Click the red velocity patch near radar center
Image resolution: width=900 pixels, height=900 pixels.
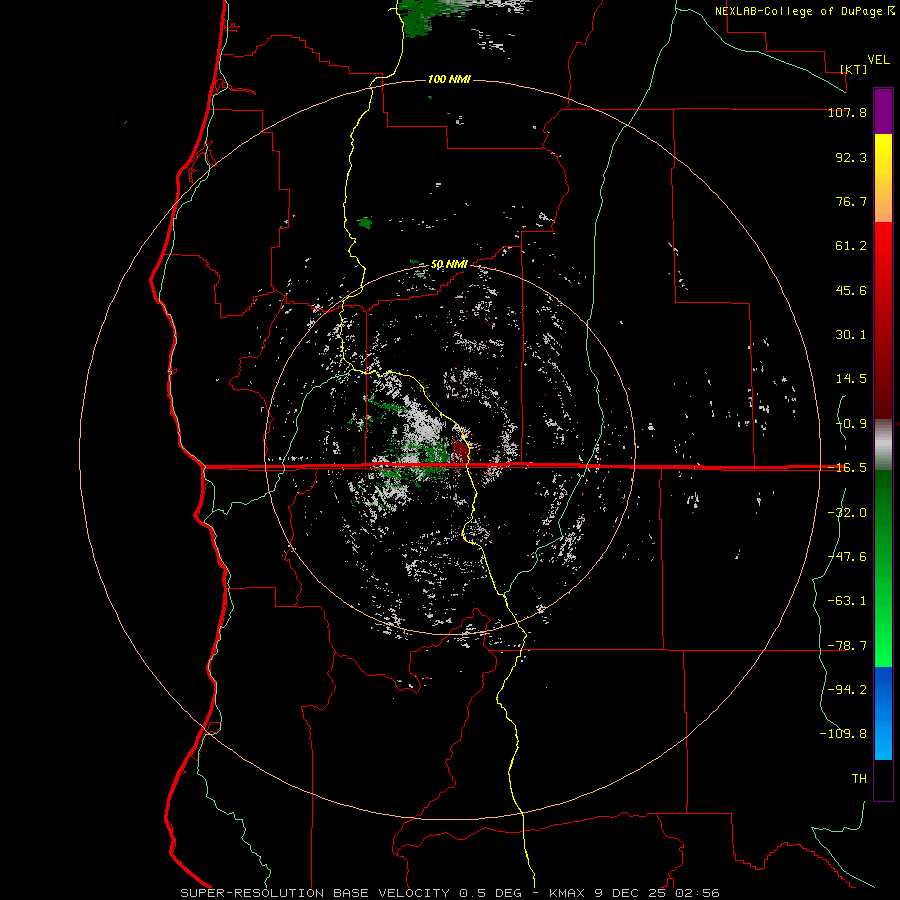(460, 449)
